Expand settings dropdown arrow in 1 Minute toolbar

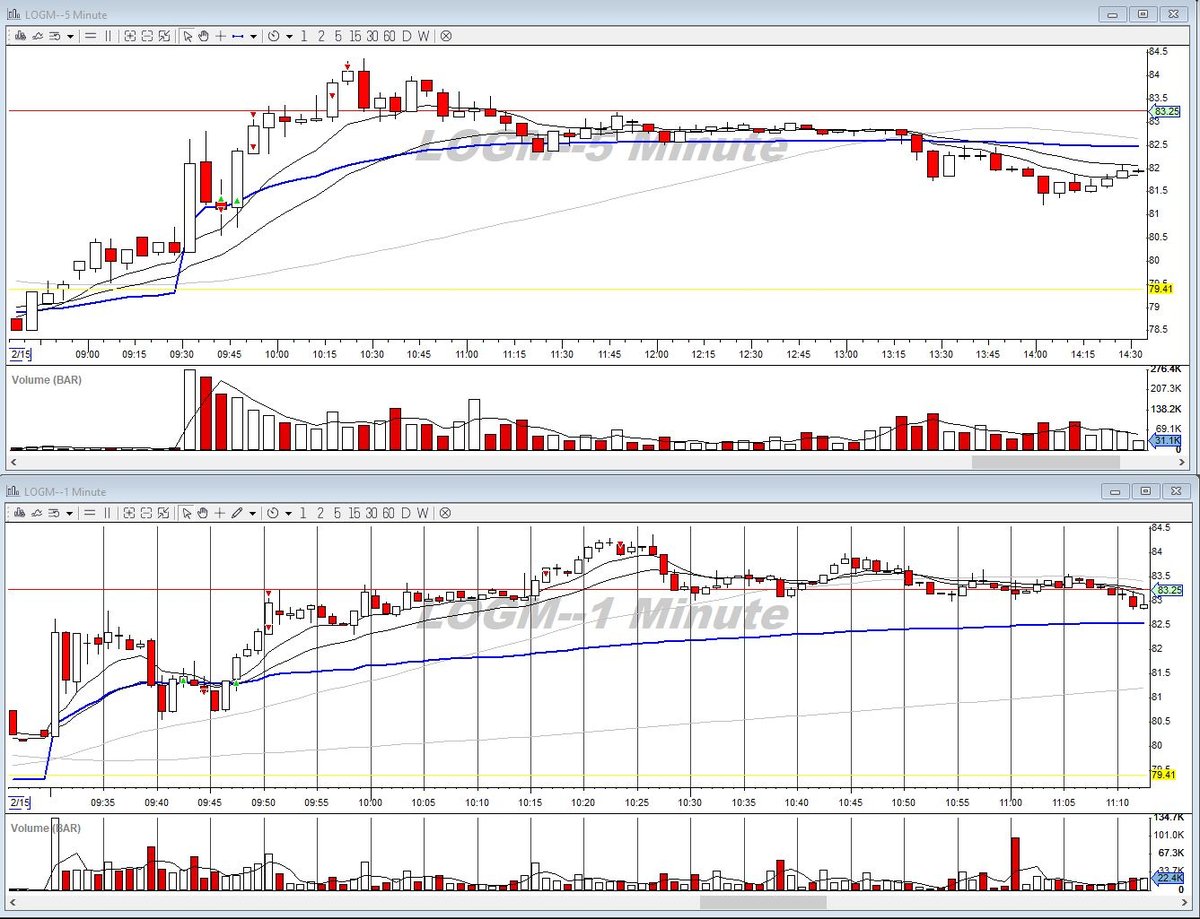pos(70,513)
